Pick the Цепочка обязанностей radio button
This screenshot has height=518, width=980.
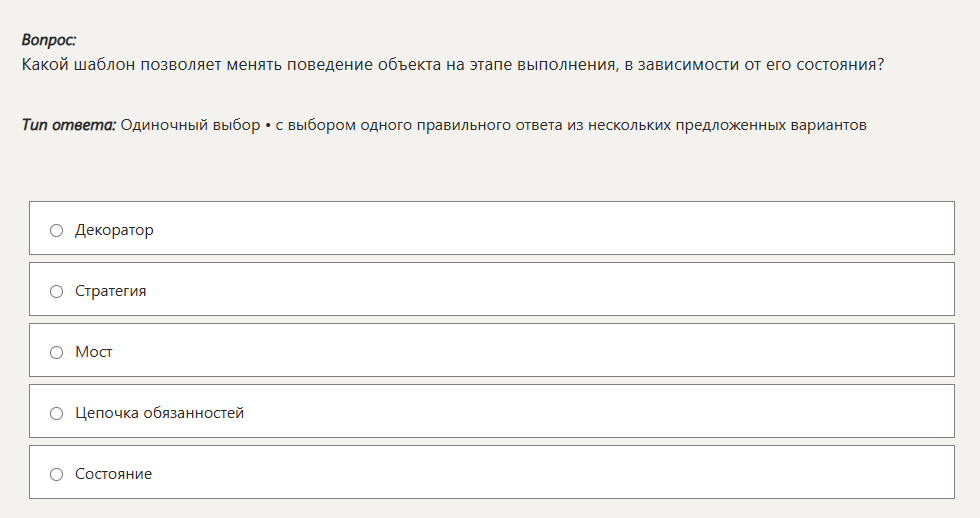tap(56, 414)
